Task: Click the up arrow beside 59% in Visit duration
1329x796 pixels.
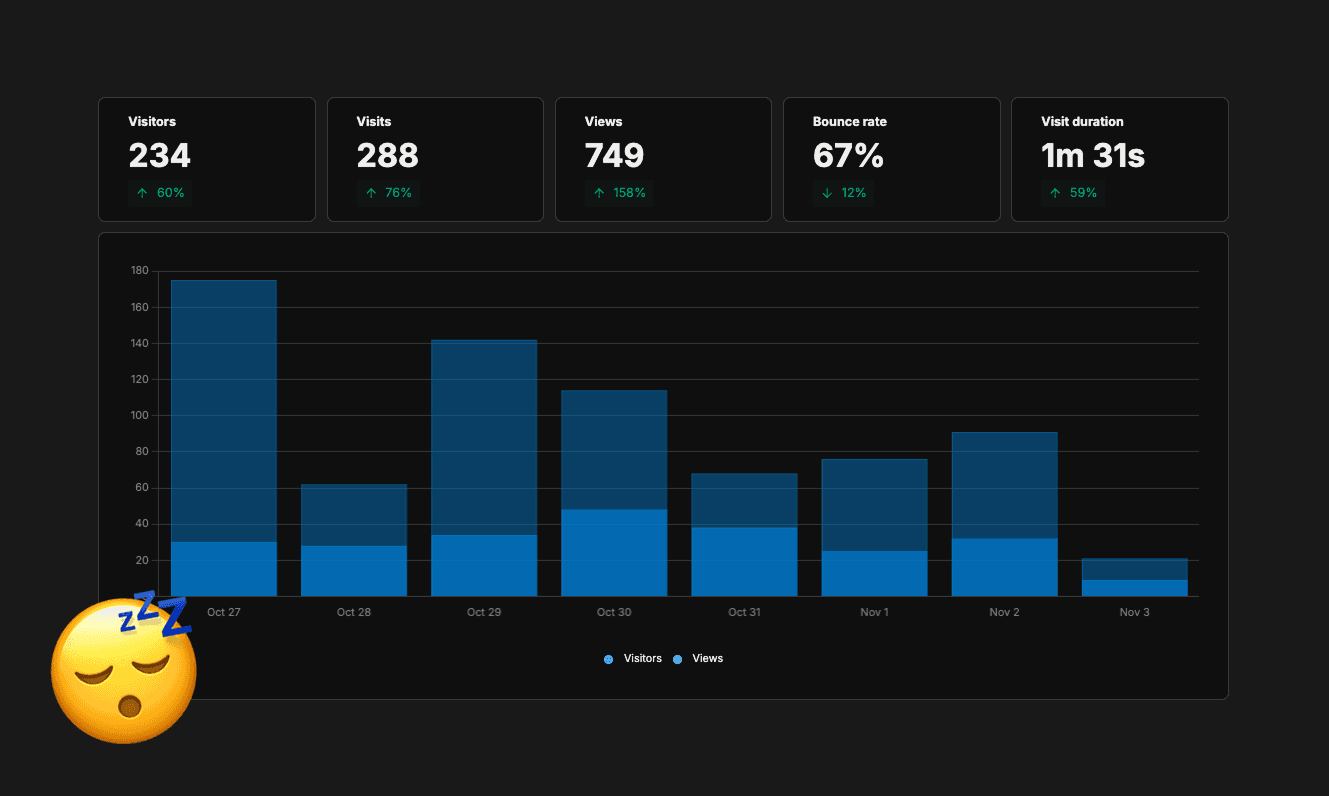Action: [1055, 193]
